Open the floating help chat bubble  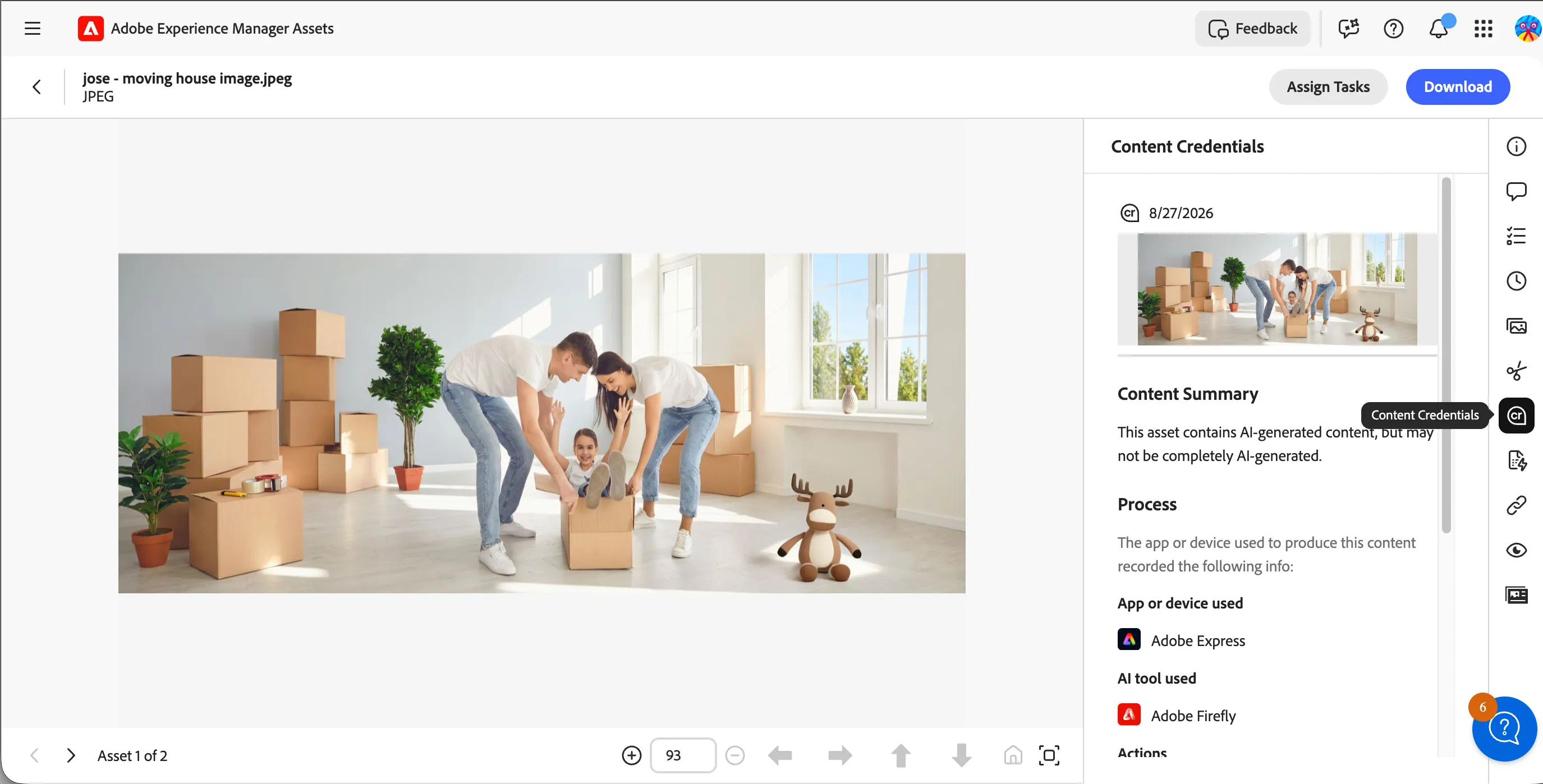(x=1504, y=728)
